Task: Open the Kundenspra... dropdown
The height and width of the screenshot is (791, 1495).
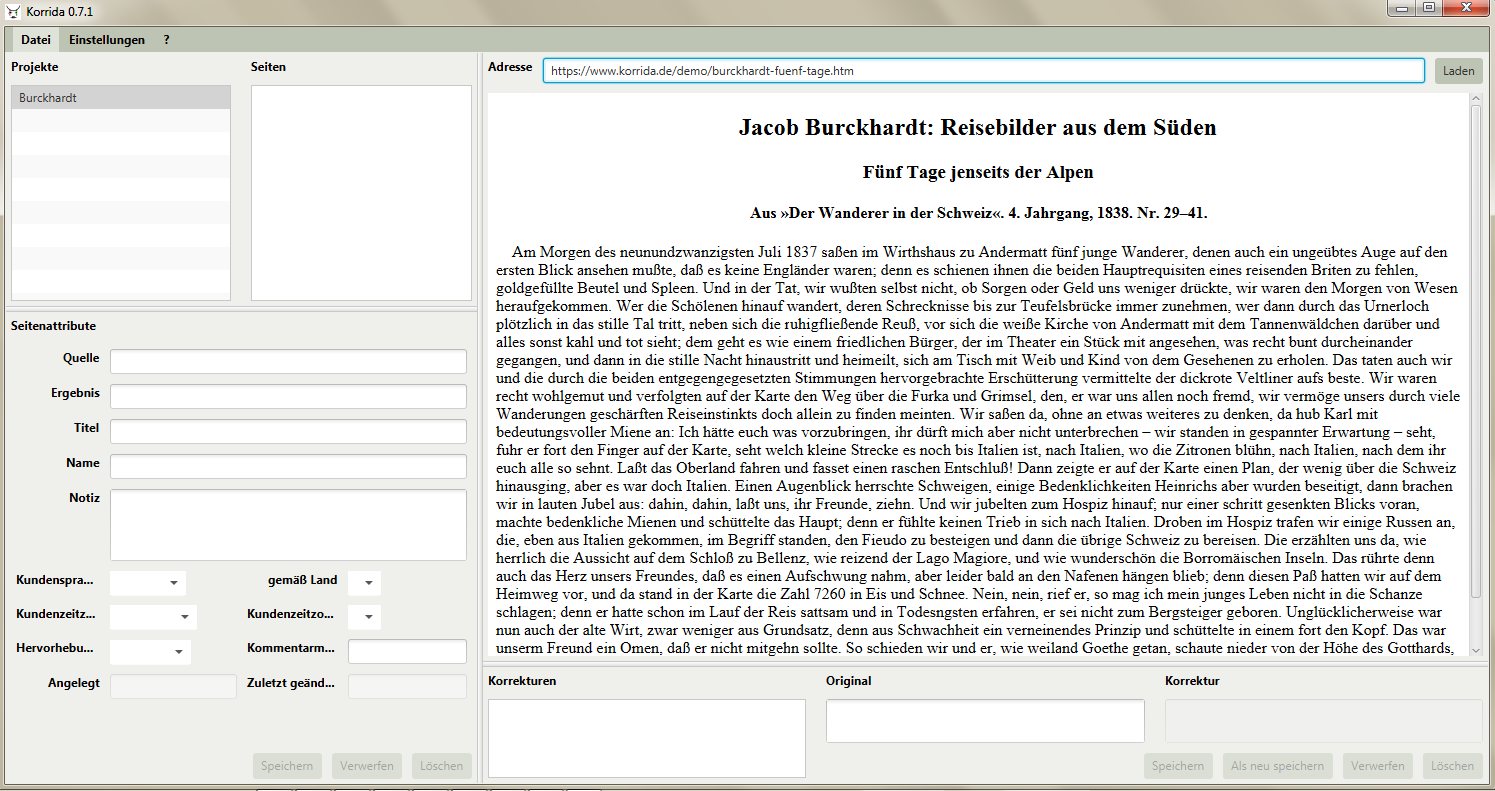Action: tap(148, 583)
